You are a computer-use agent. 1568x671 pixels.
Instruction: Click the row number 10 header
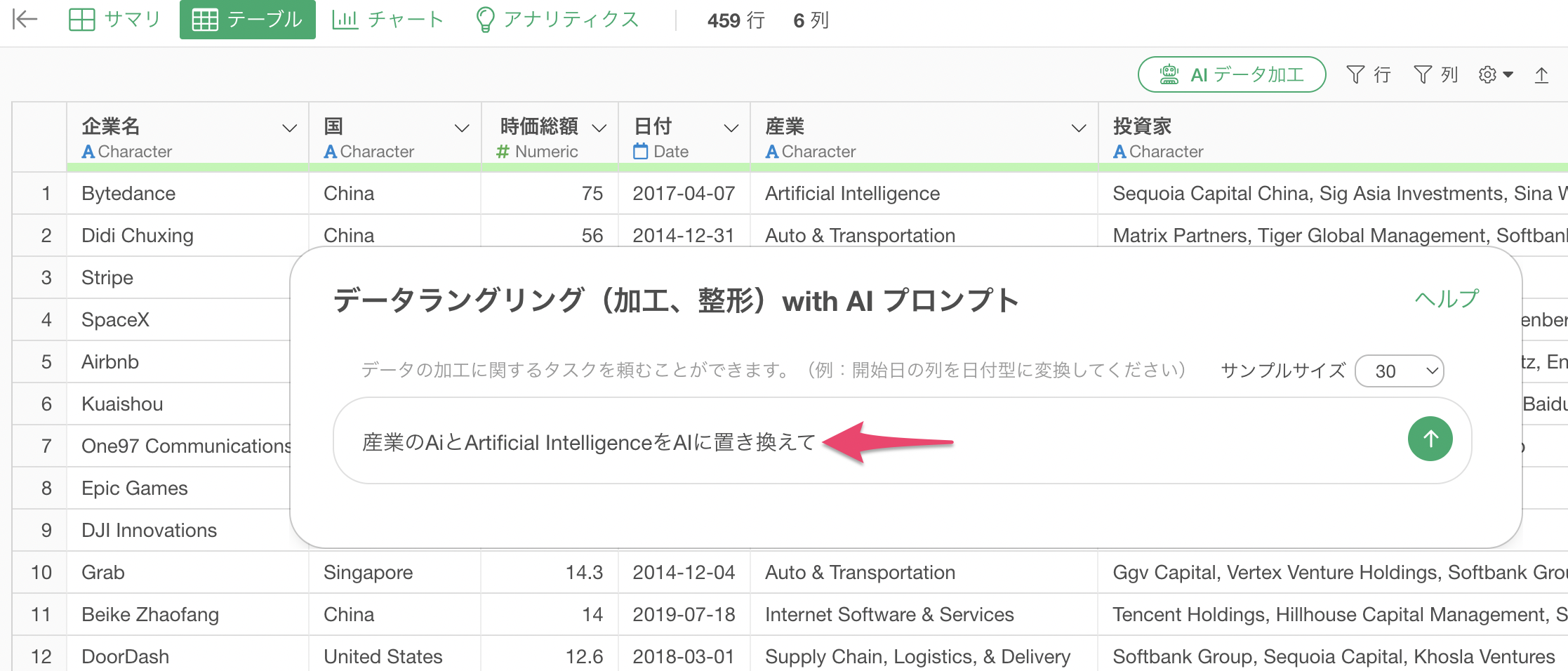(40, 572)
